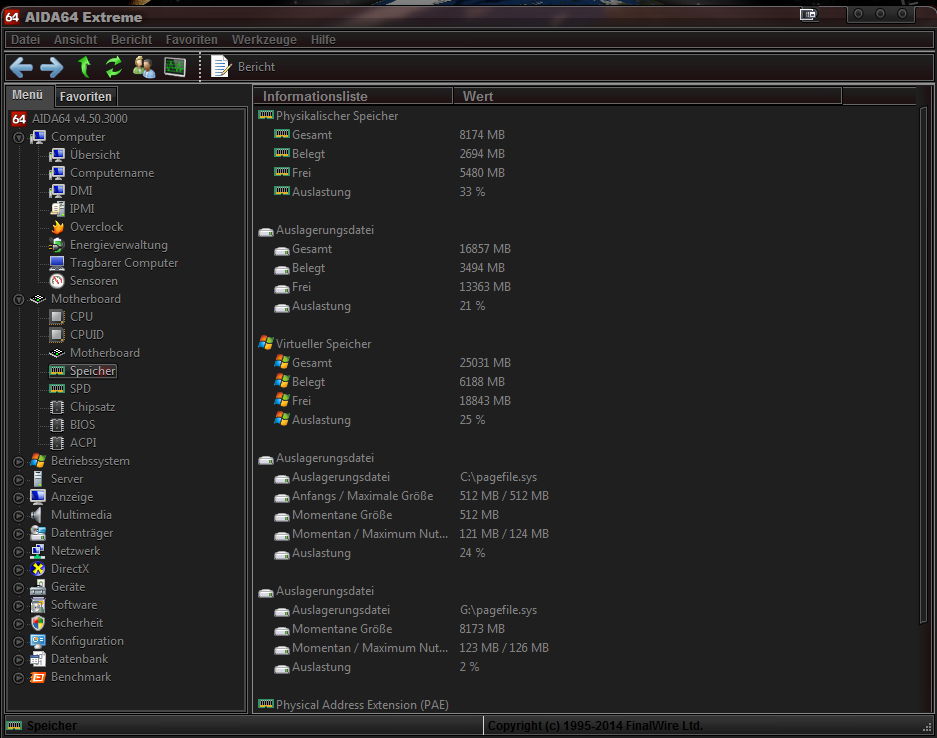Open the Hilfe menu

323,39
